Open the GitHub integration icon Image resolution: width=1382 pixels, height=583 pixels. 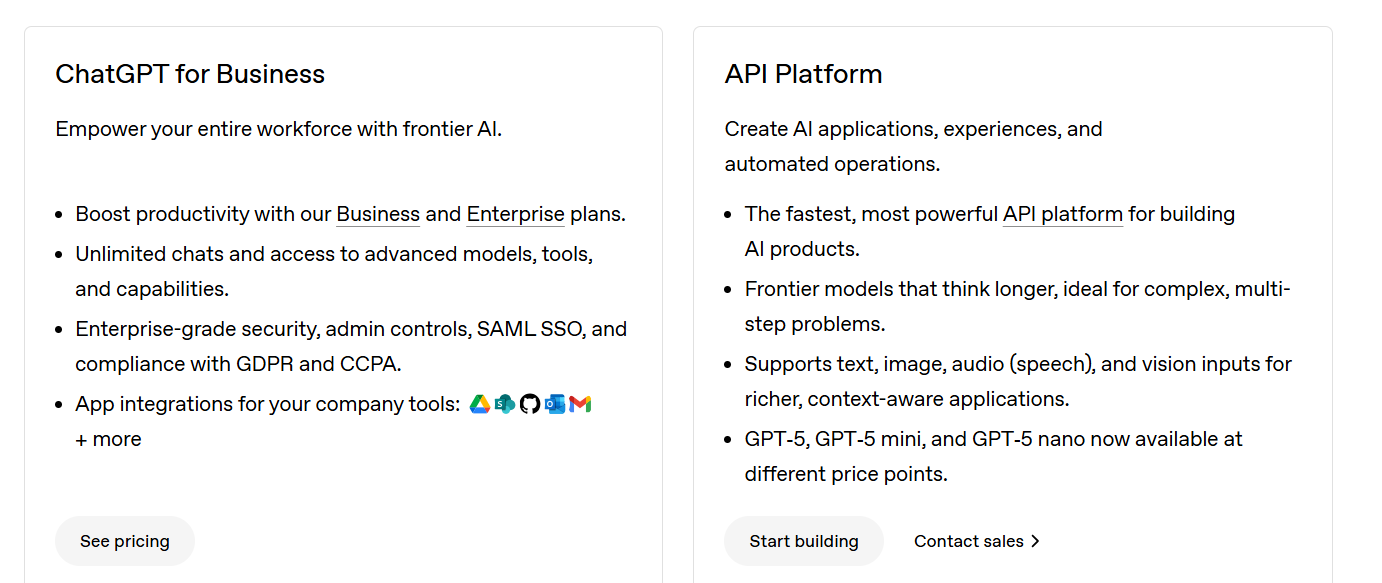point(530,403)
